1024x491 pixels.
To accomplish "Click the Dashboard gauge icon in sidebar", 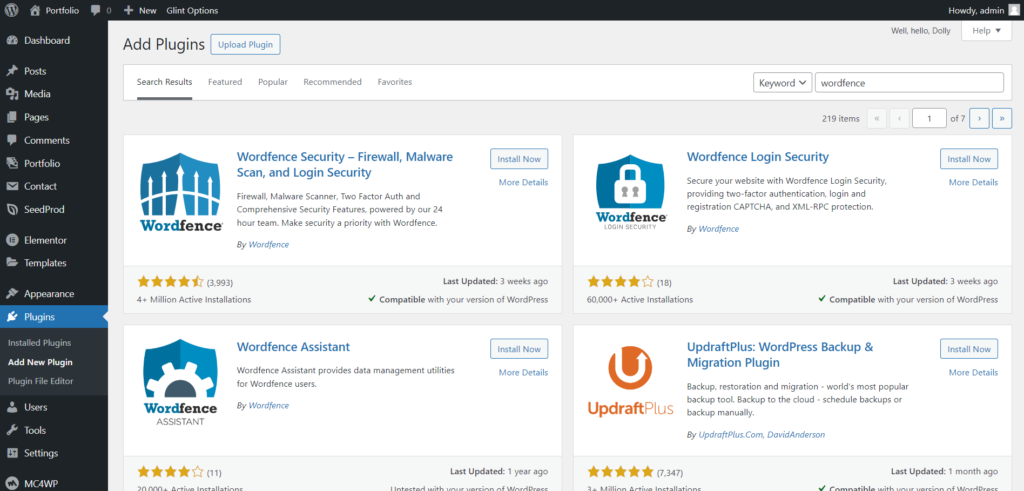I will pyautogui.click(x=12, y=40).
